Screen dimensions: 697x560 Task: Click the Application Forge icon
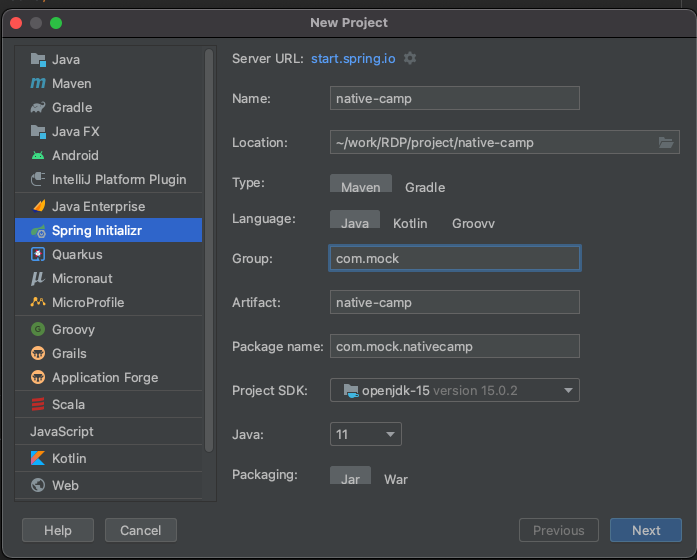[x=38, y=377]
